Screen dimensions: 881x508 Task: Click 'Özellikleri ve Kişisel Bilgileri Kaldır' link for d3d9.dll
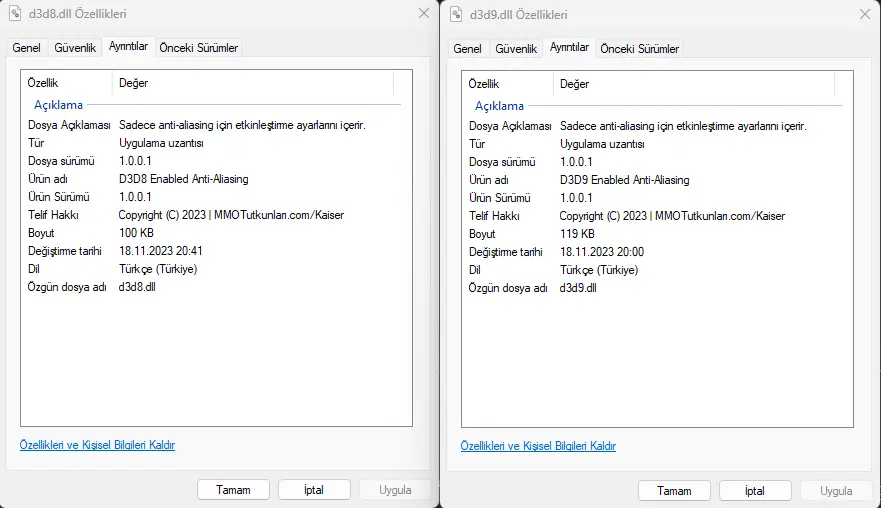(x=538, y=446)
